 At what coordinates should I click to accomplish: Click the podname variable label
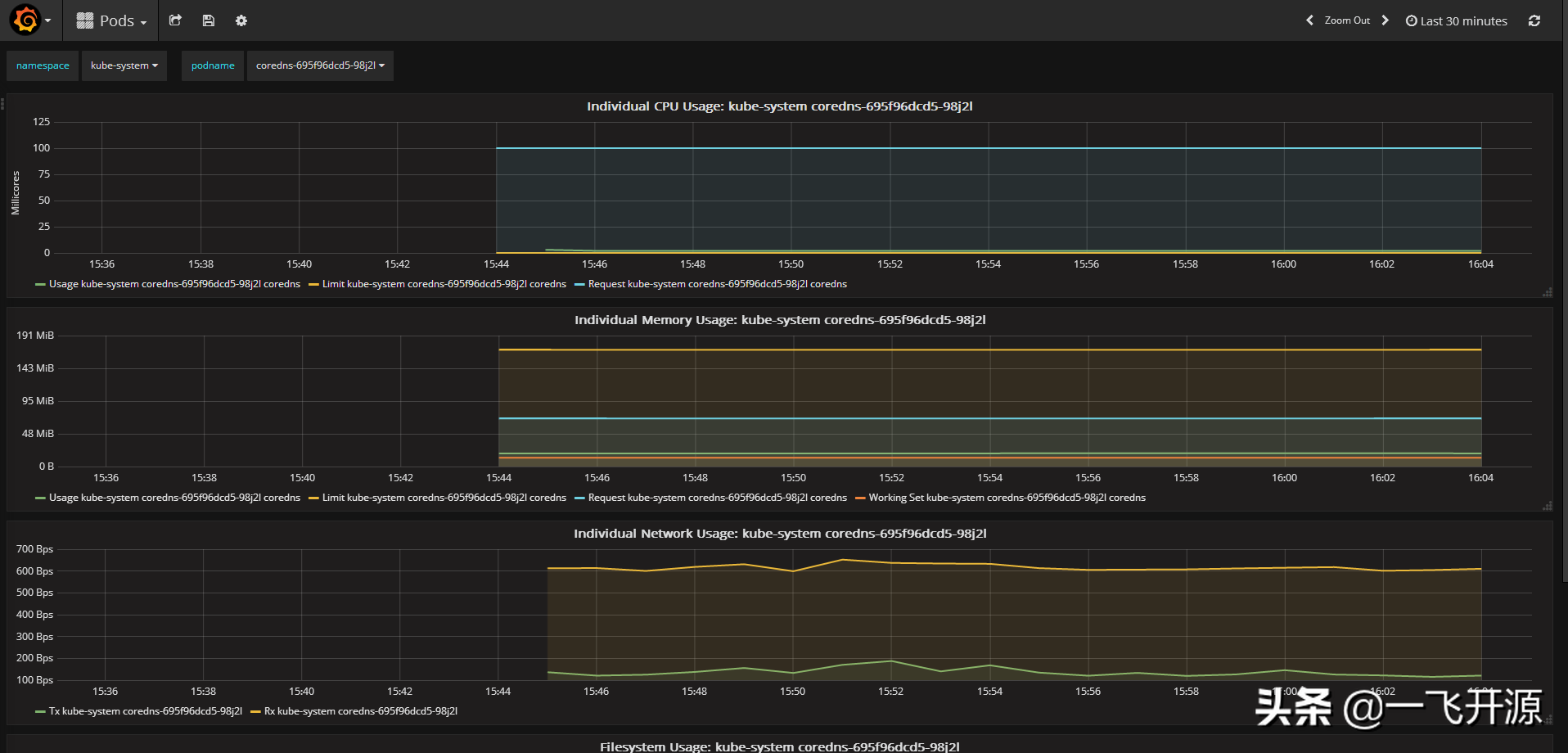(x=213, y=65)
